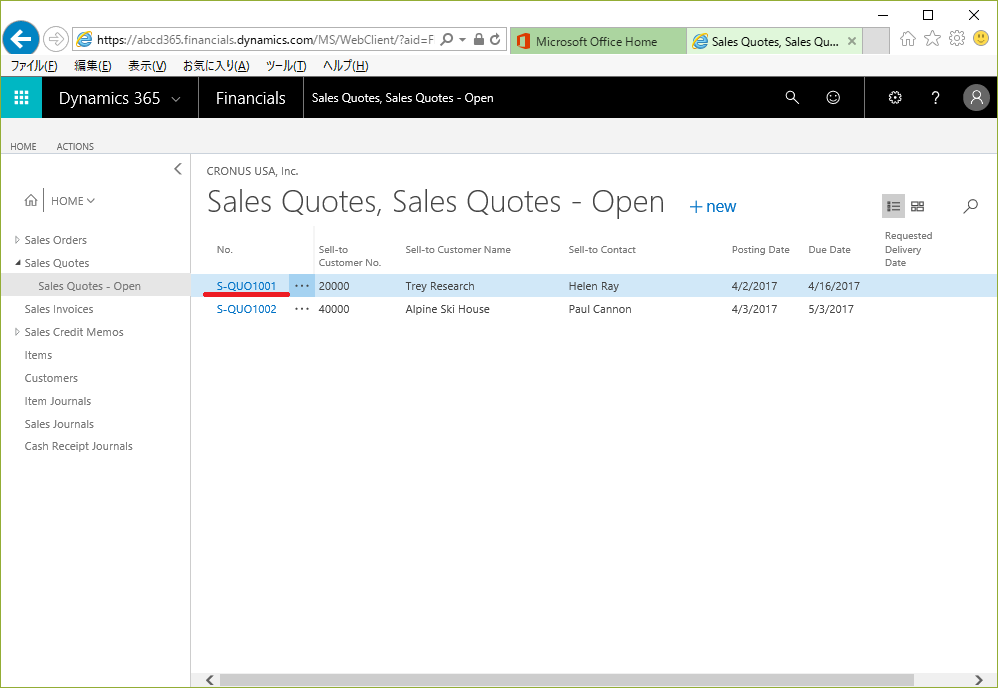
Task: Click the browser back arrow button
Action: (21, 39)
